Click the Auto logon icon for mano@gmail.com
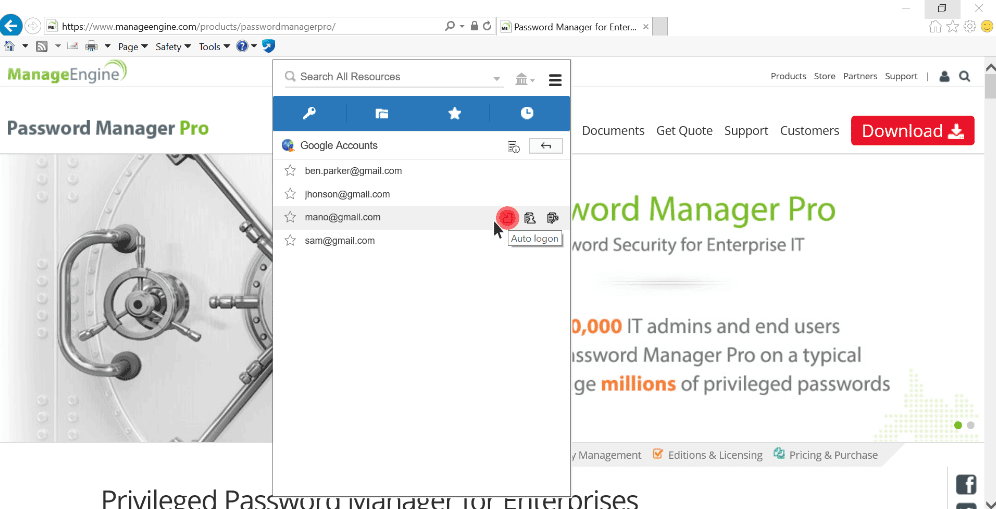The image size is (996, 509). point(507,218)
